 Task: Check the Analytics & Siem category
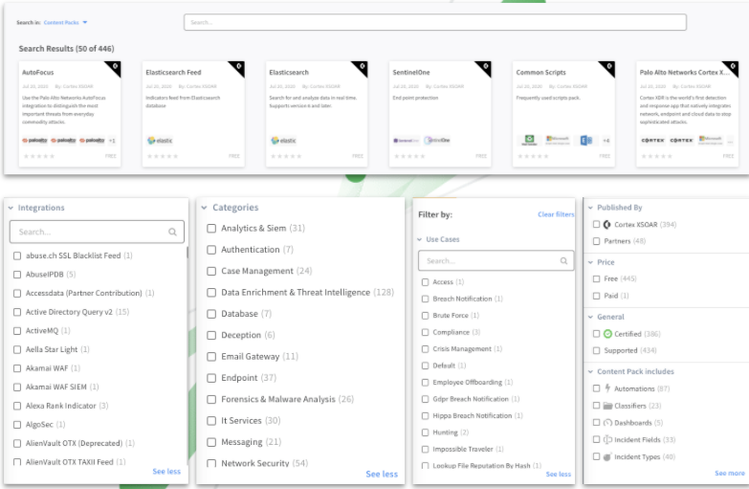(212, 228)
